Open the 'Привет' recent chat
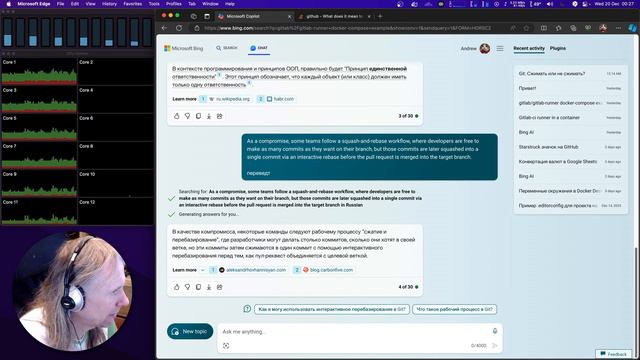 pos(570,89)
